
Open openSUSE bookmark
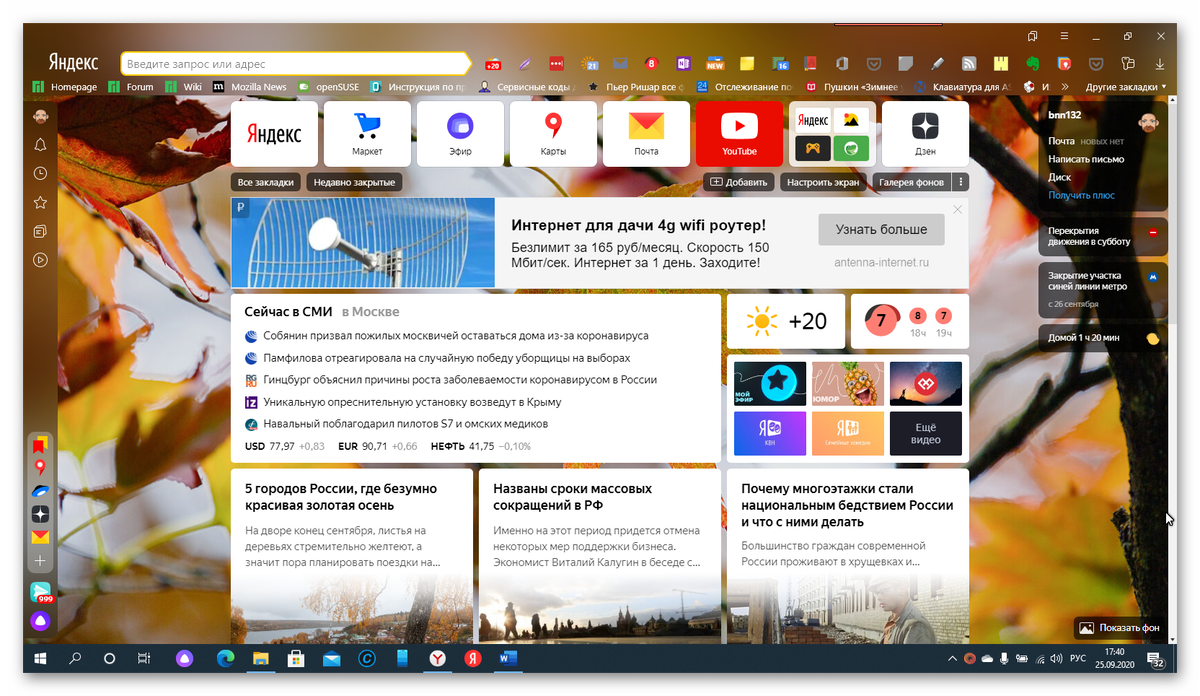pos(329,87)
